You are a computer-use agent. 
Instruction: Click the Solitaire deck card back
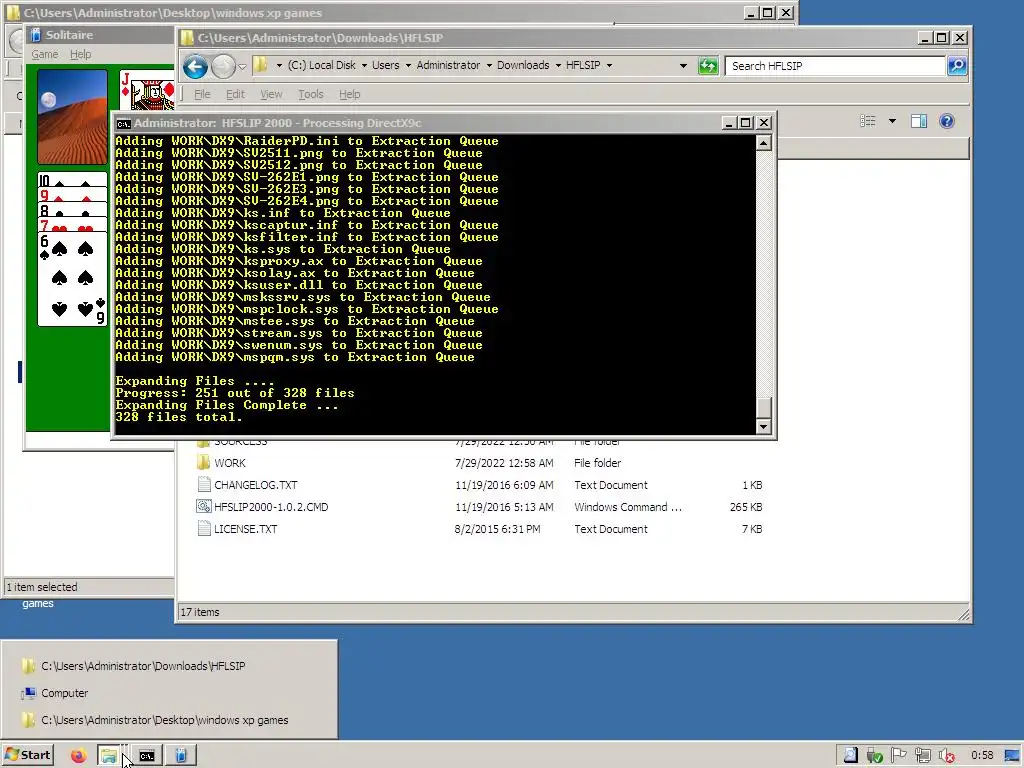[x=72, y=117]
